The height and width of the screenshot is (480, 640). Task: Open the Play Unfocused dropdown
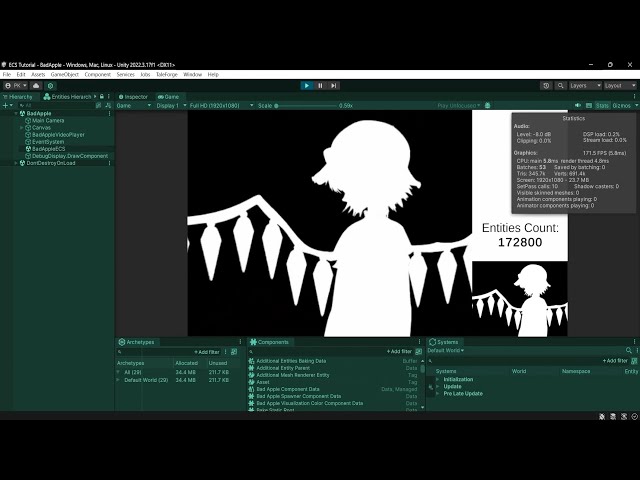click(x=458, y=106)
